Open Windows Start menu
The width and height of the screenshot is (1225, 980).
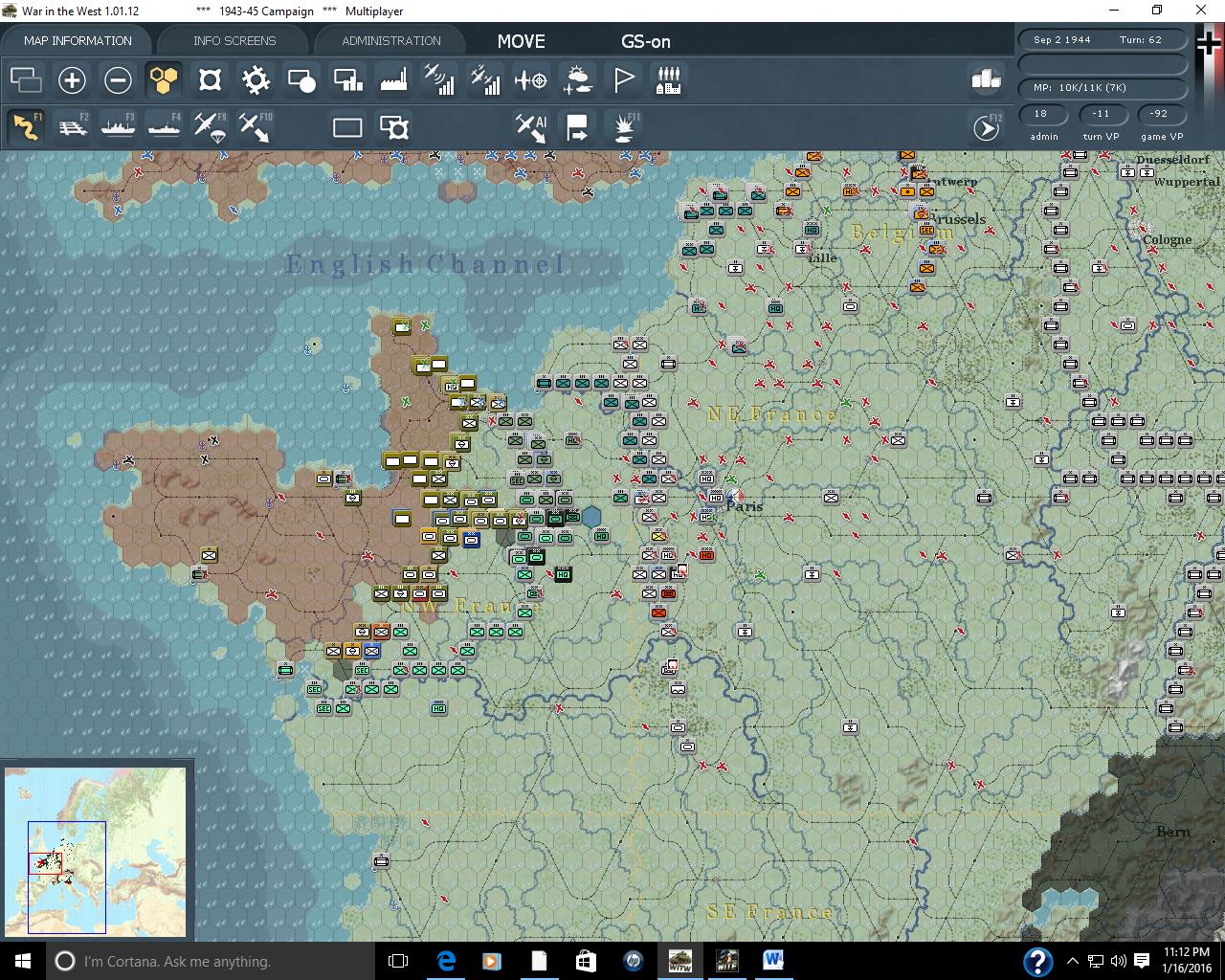click(x=23, y=961)
